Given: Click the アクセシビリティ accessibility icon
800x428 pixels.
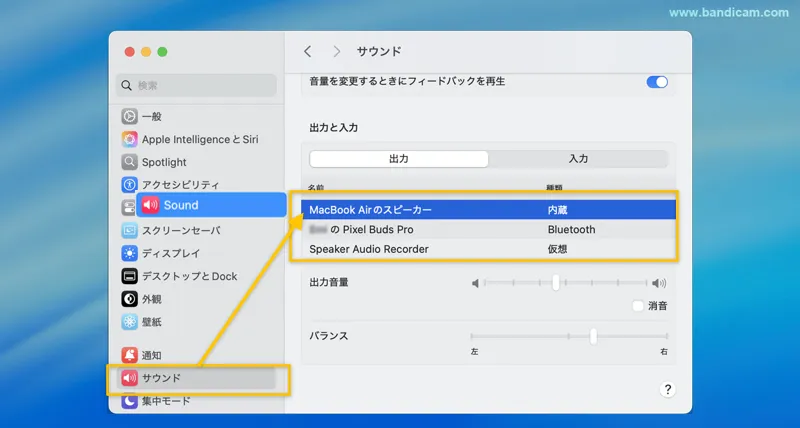Looking at the screenshot, I should point(130,185).
